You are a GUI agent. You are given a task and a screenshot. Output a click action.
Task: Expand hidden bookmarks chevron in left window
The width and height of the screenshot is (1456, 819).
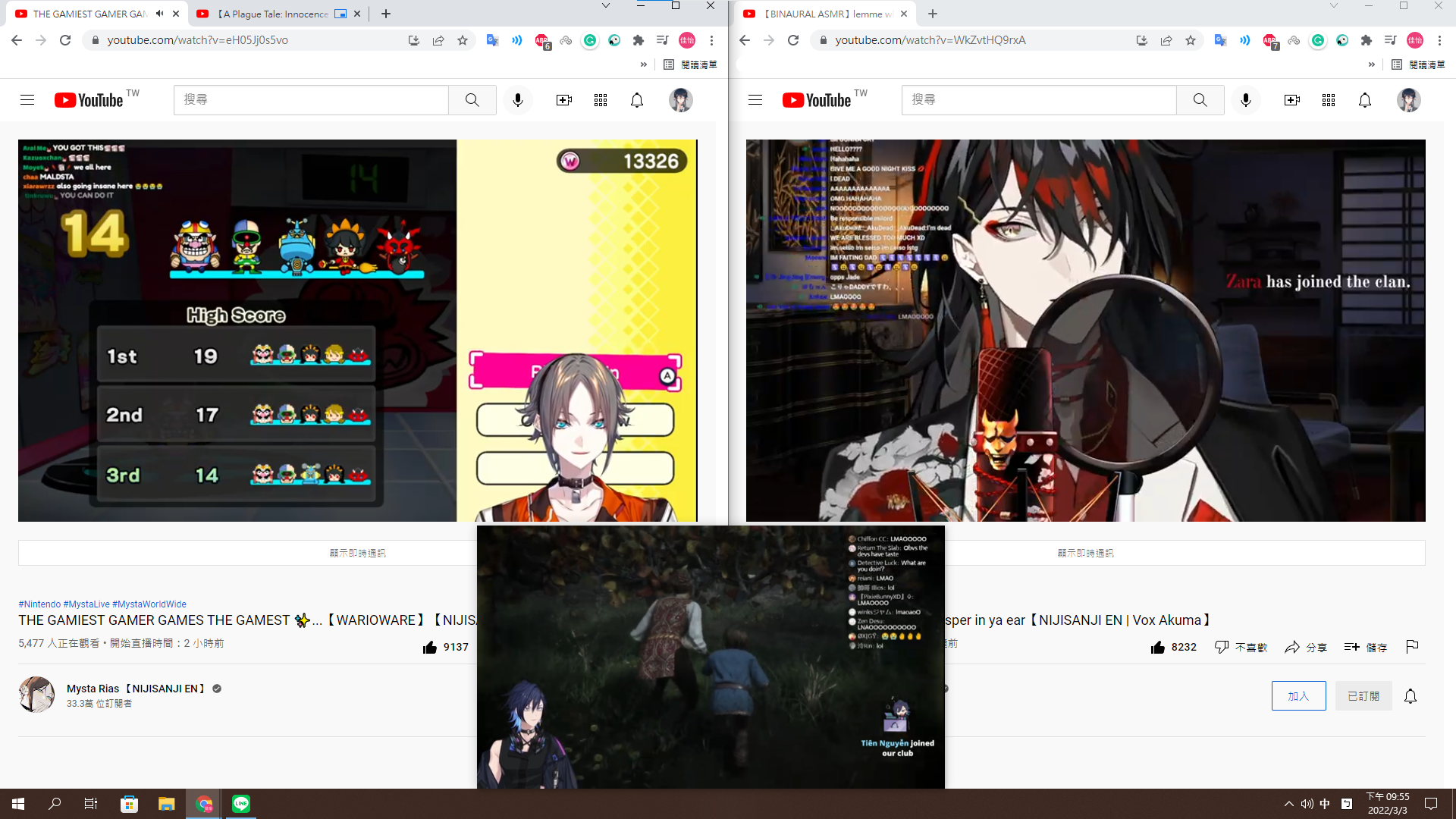point(644,64)
